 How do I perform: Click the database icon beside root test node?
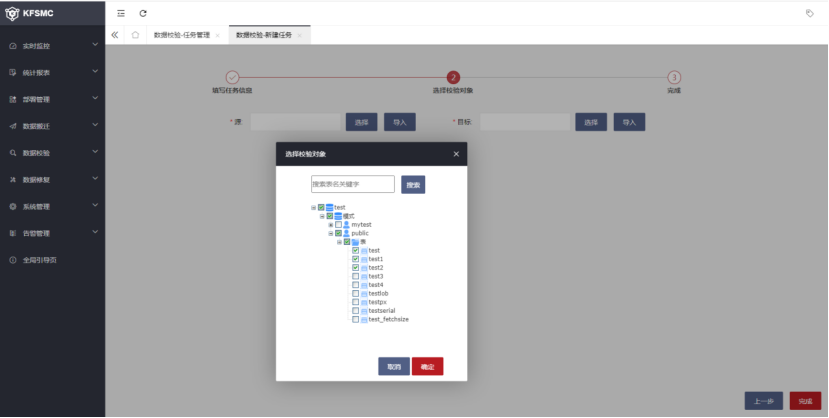click(329, 208)
